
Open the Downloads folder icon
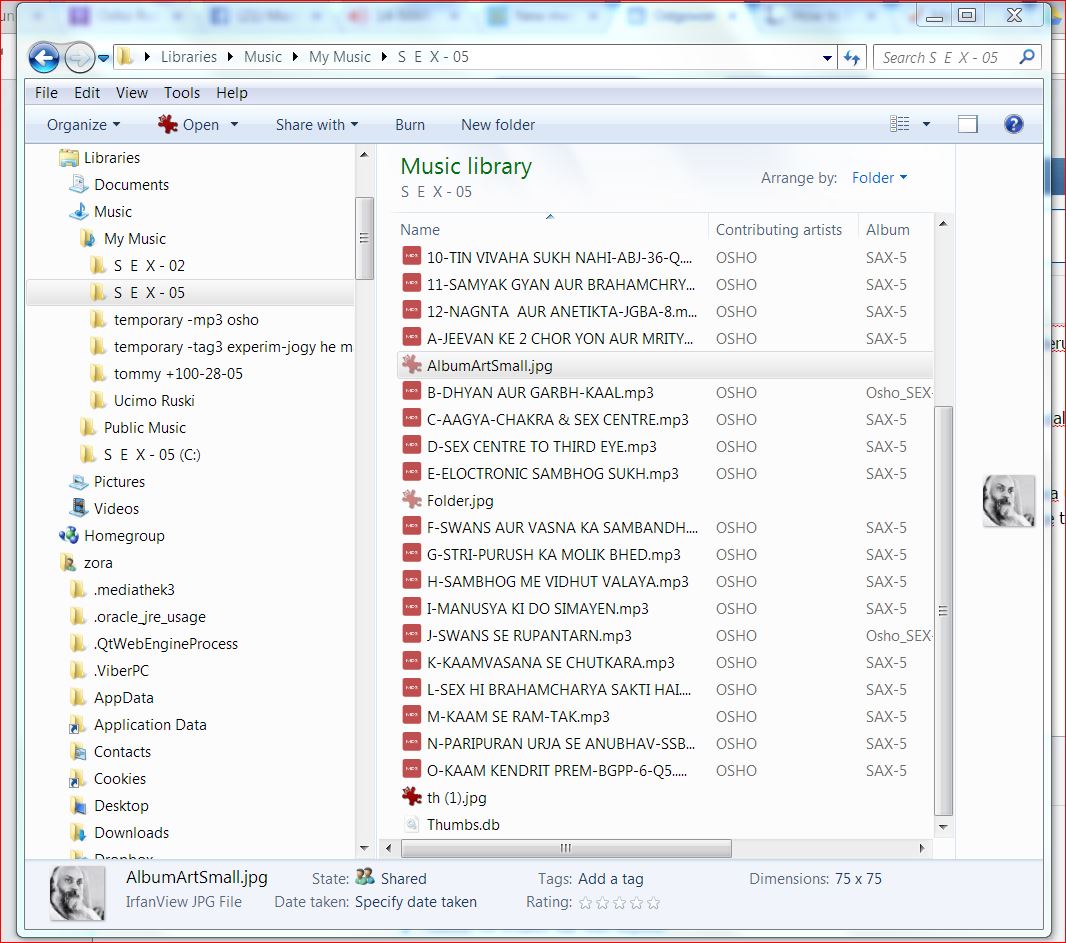tap(79, 833)
